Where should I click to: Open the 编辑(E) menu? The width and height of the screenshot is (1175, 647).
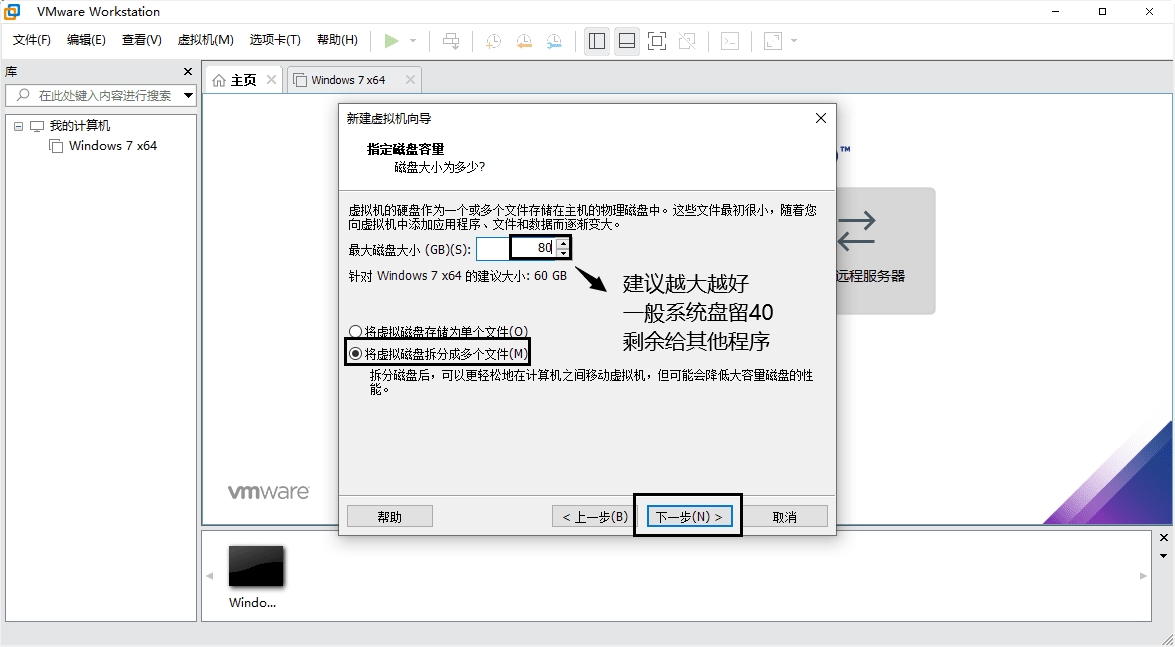coord(86,40)
